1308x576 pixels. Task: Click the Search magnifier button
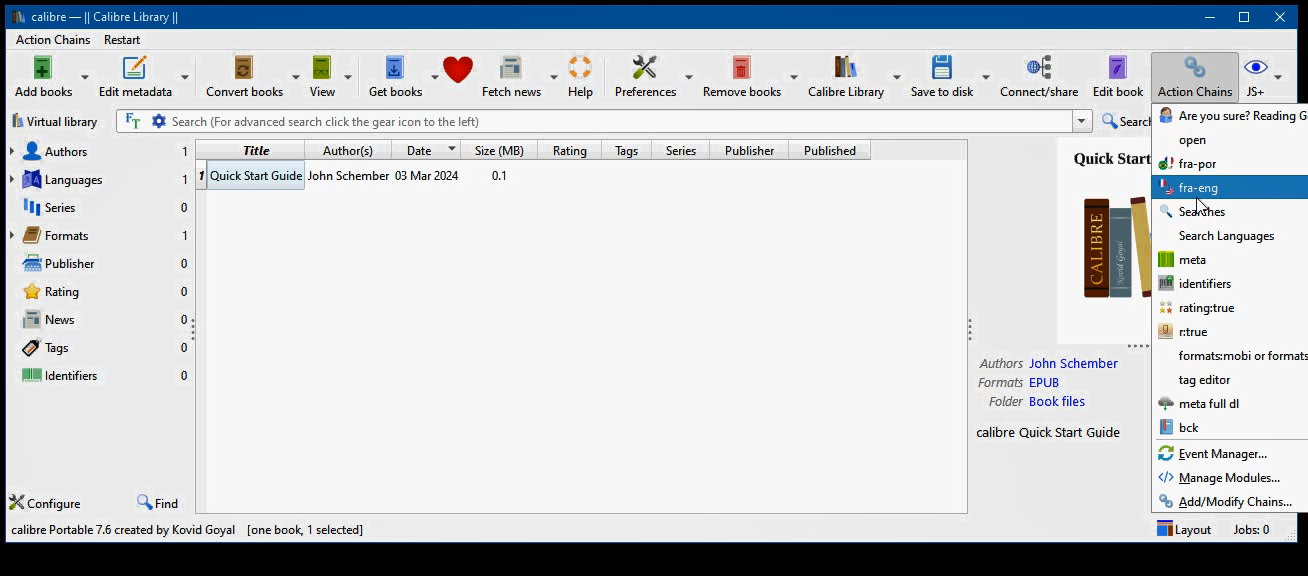point(1126,121)
